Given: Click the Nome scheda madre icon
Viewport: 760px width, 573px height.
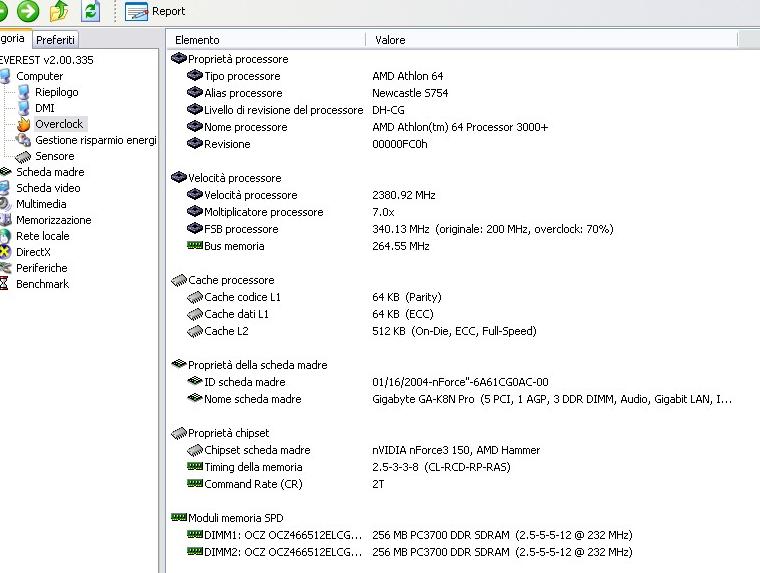Looking at the screenshot, I should [195, 398].
